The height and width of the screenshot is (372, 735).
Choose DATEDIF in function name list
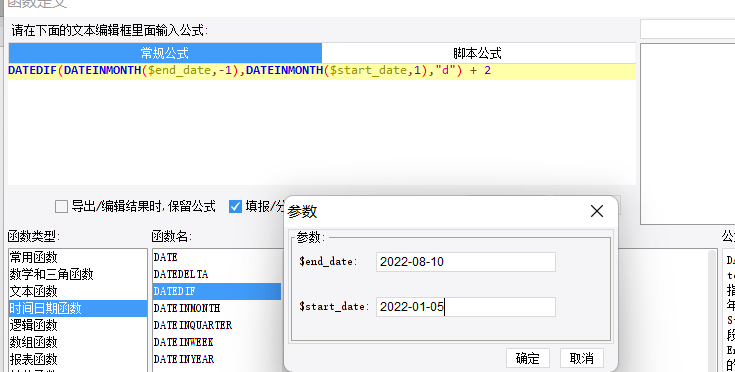217,291
